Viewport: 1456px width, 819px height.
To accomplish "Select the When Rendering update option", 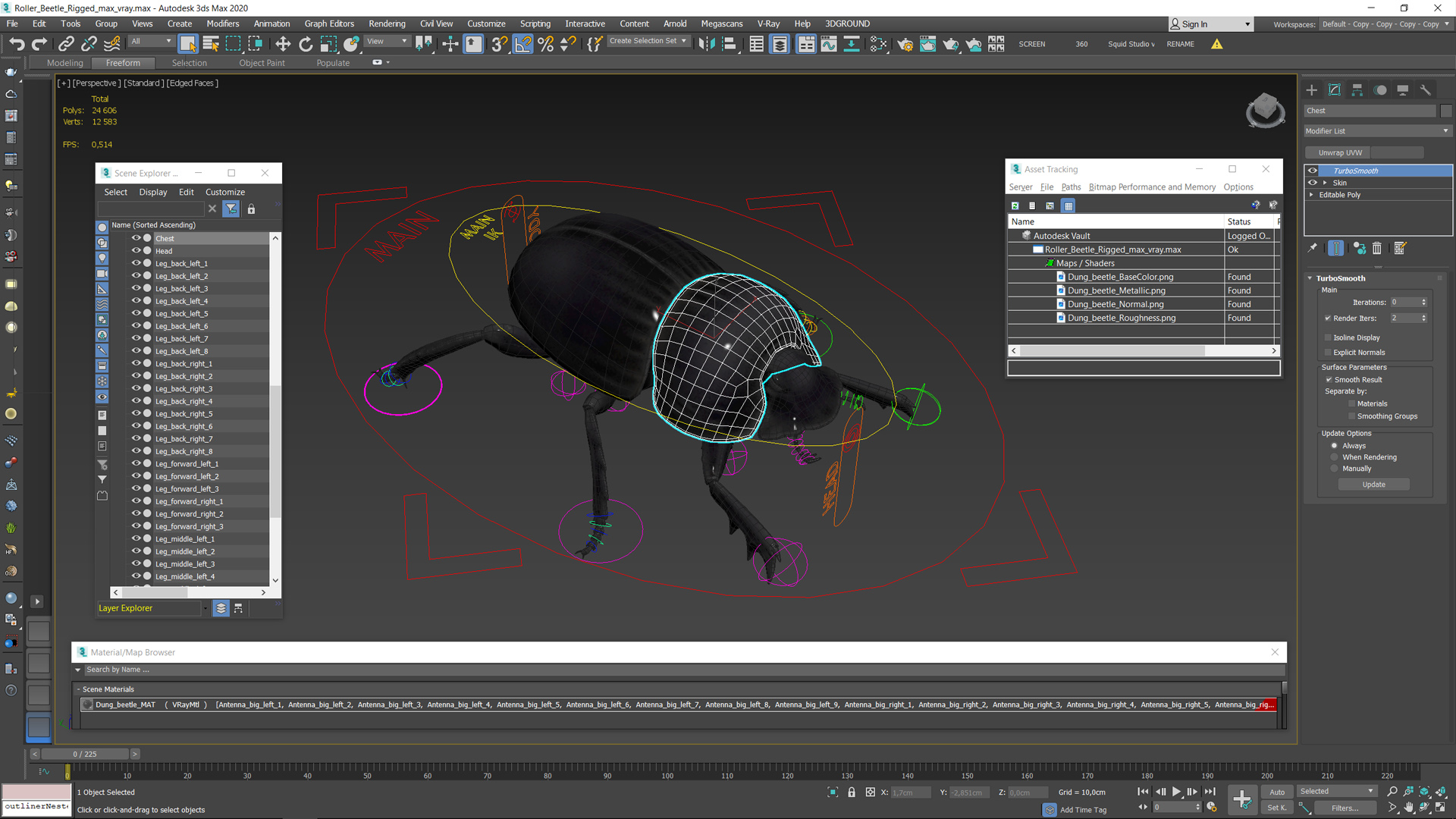I will click(x=1335, y=457).
